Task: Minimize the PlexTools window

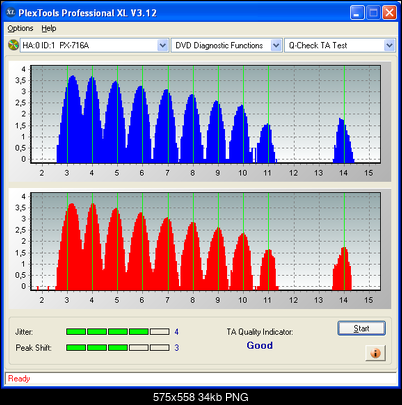Action: pyautogui.click(x=357, y=13)
